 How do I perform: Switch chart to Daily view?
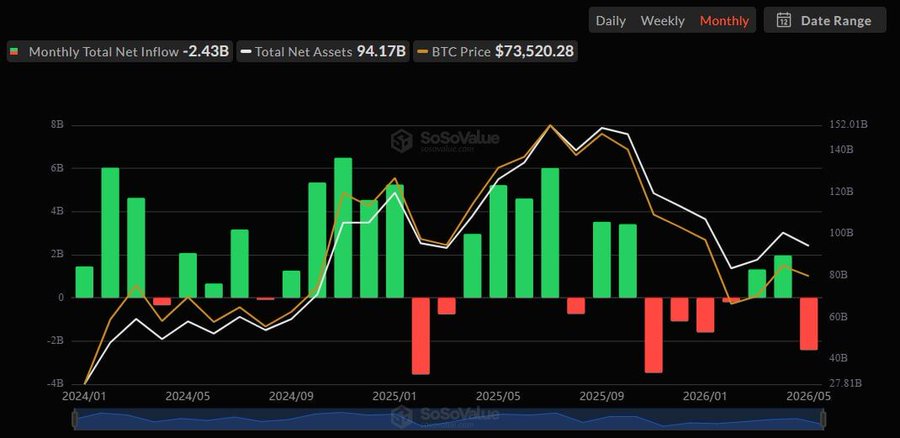click(x=610, y=21)
